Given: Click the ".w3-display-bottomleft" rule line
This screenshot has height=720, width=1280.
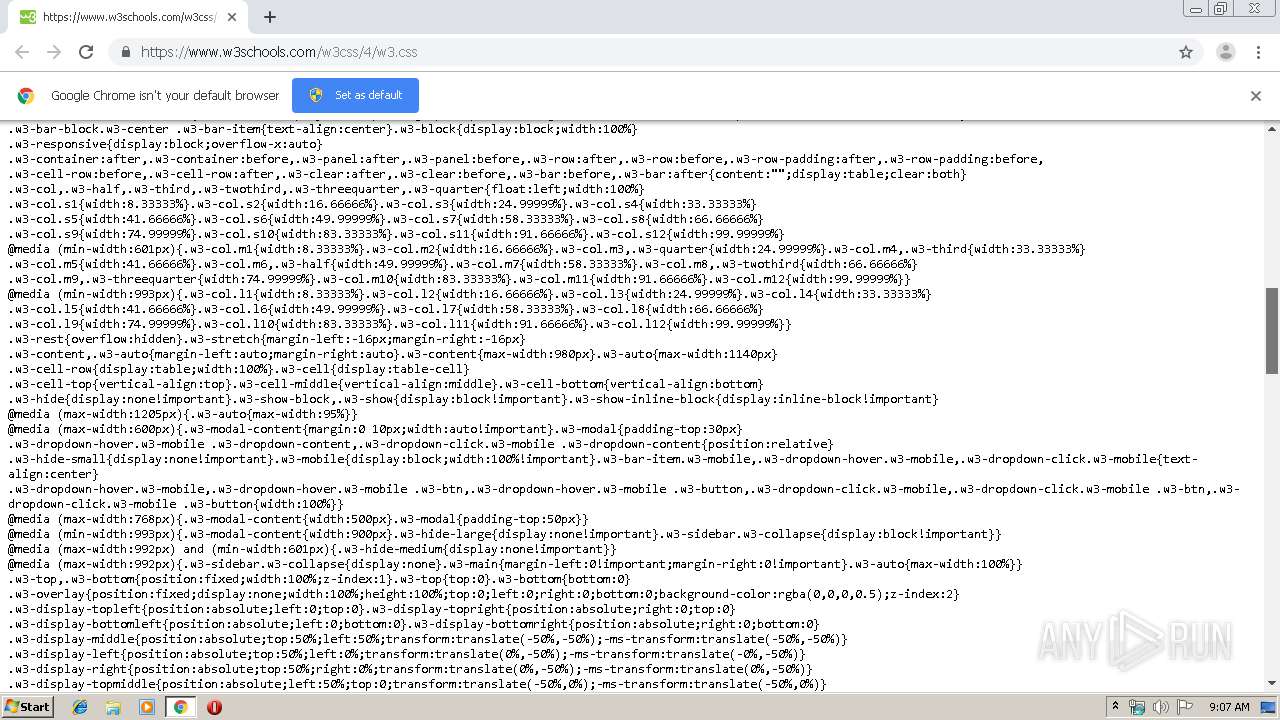Looking at the screenshot, I should [x=414, y=624].
